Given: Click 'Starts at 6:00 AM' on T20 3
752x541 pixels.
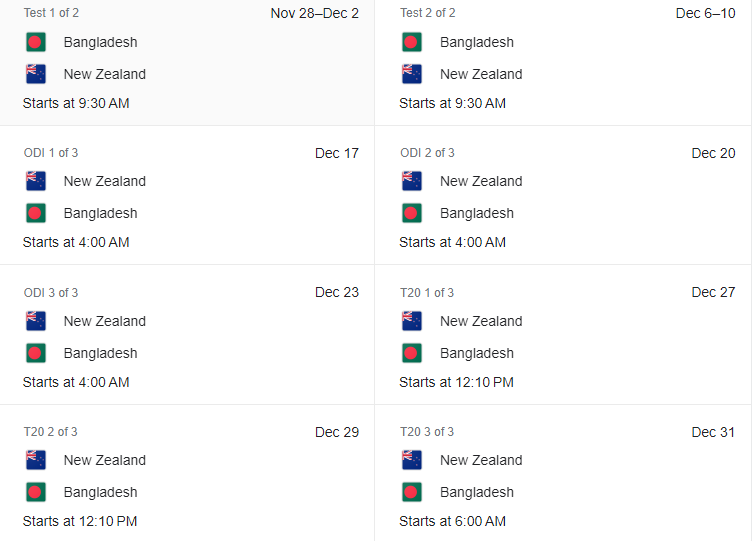Looking at the screenshot, I should pos(452,521).
